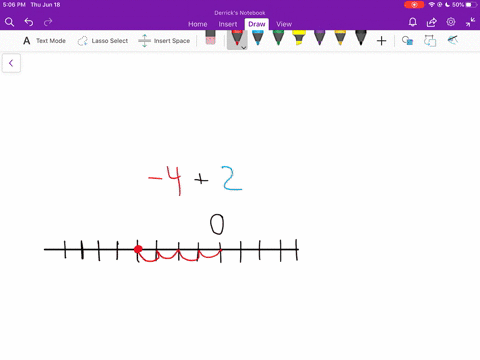Tap the screen recording indicator
This screenshot has height=360, width=480.
[414, 5]
